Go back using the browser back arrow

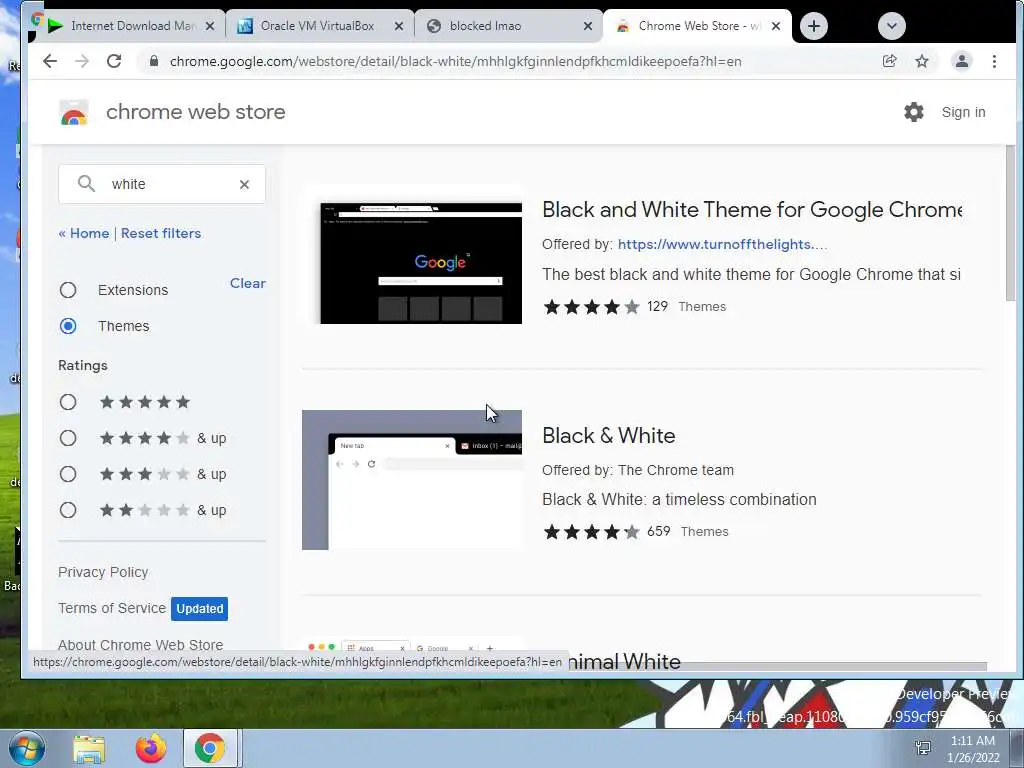pos(50,61)
